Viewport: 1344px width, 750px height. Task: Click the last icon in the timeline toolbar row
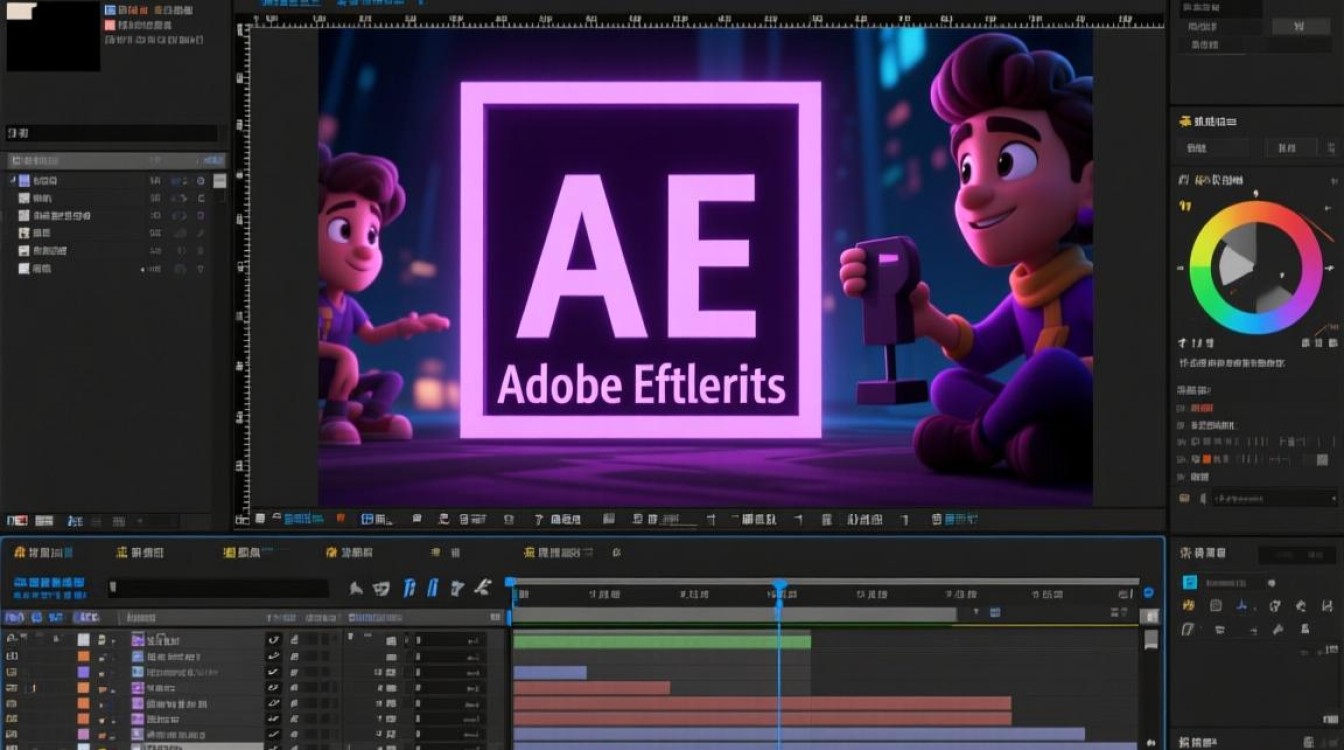click(483, 588)
